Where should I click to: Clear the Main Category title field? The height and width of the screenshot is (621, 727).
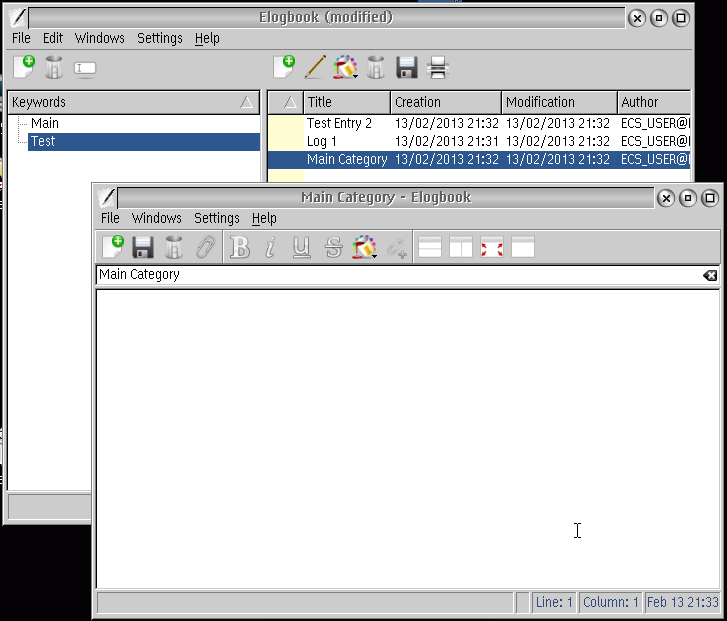[709, 275]
